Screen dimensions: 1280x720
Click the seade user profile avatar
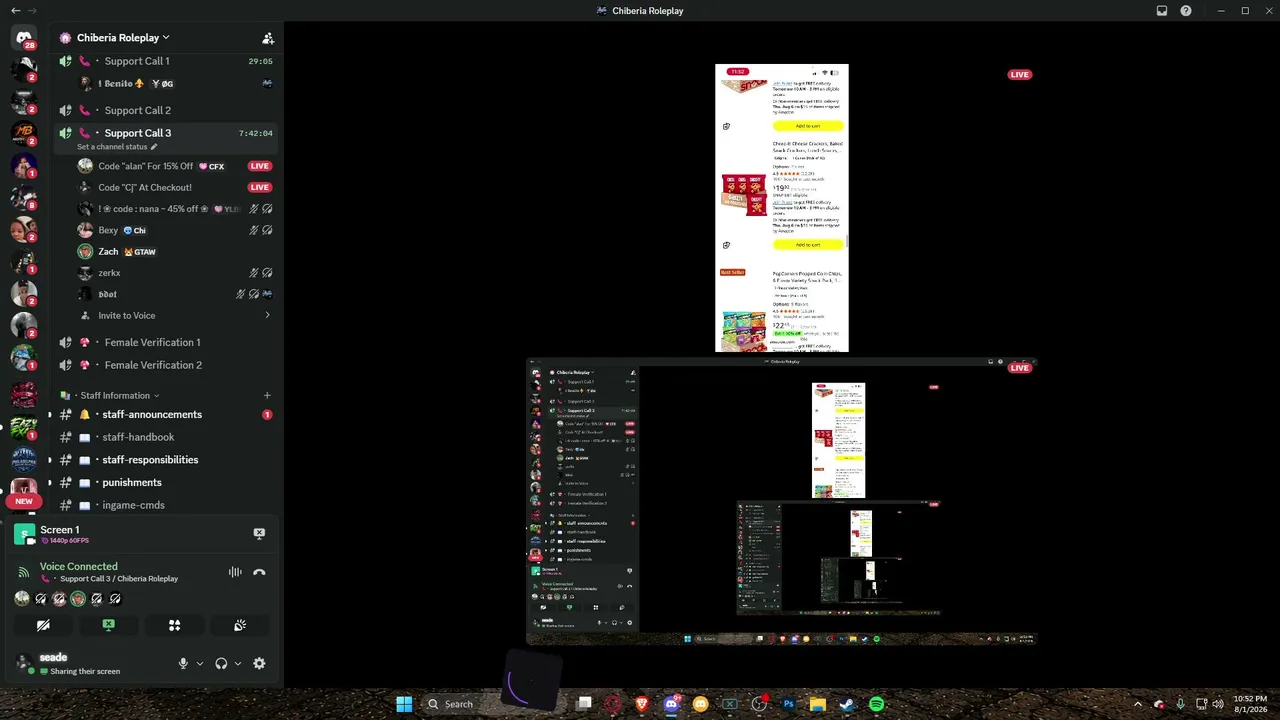(x=24, y=663)
